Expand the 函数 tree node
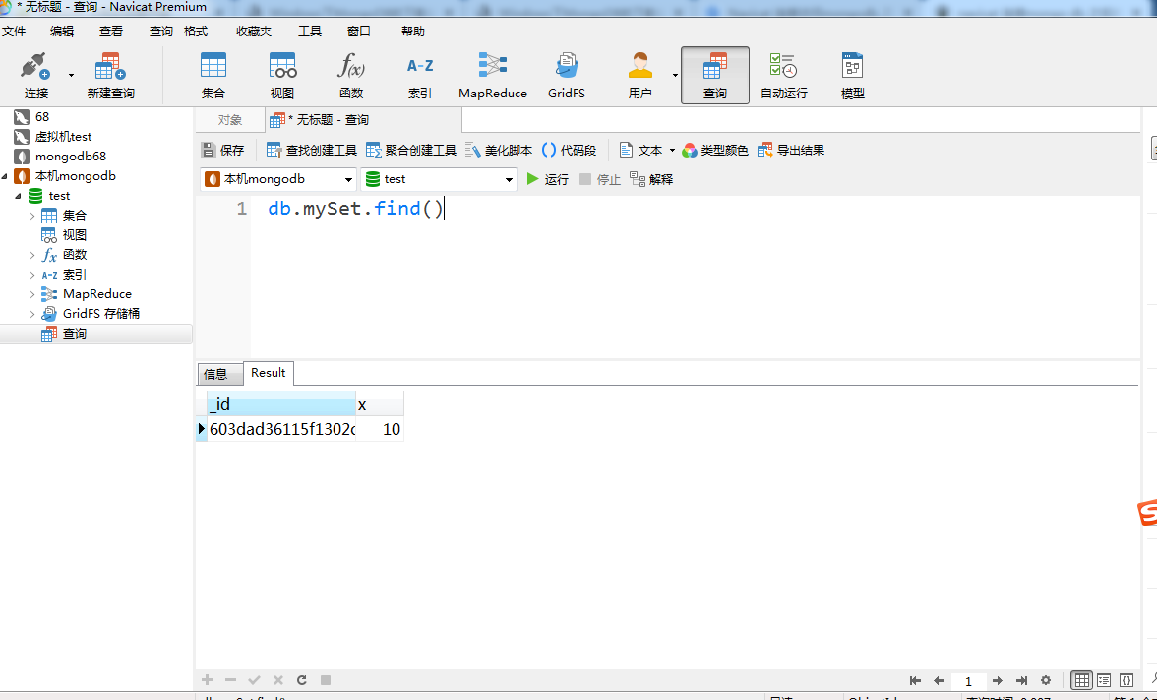 pyautogui.click(x=32, y=255)
